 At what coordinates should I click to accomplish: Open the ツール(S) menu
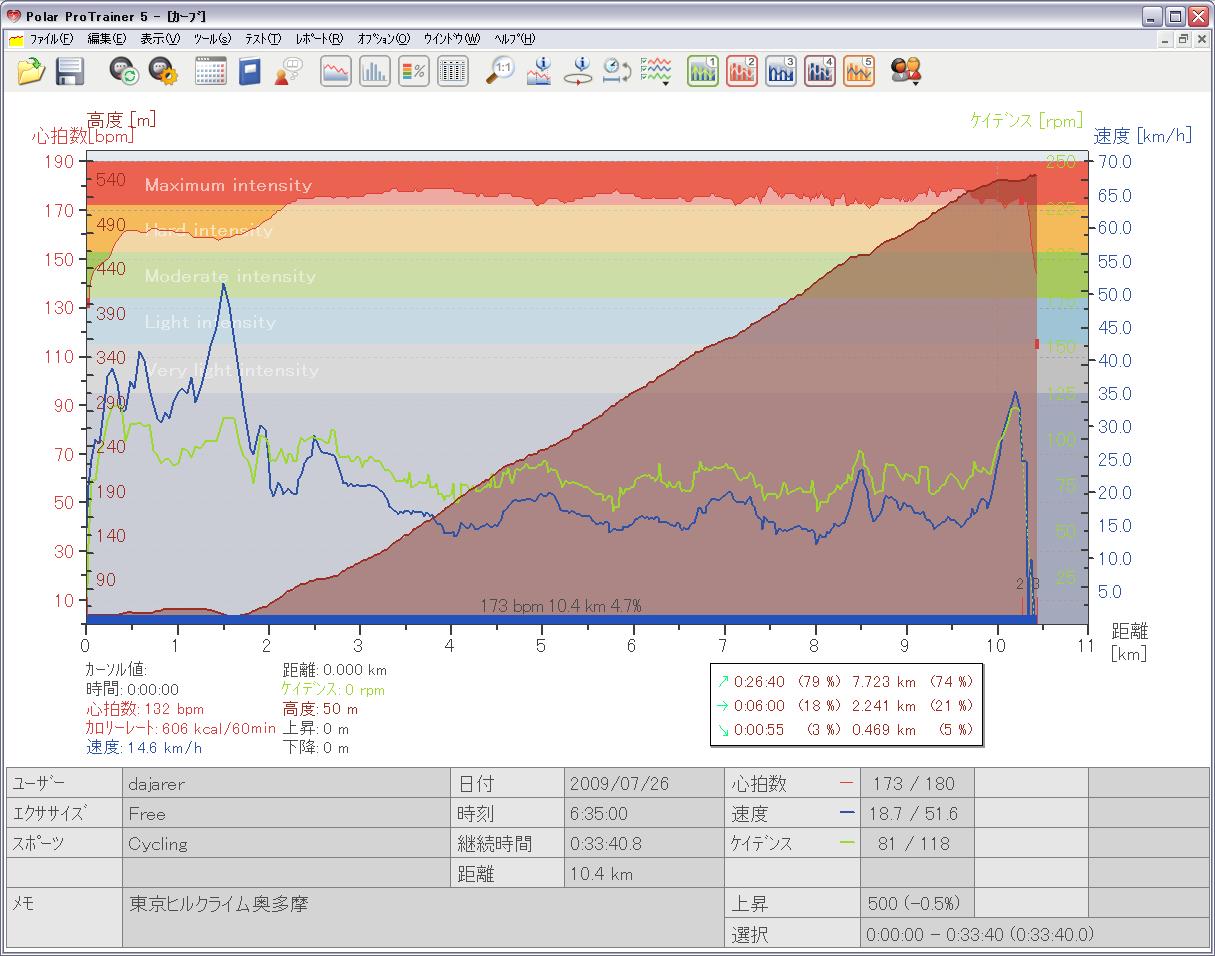pos(213,39)
